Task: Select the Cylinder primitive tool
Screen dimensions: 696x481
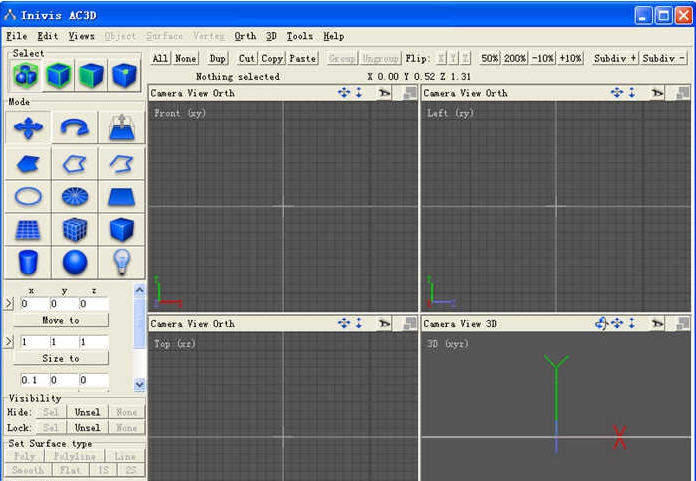Action: coord(28,262)
